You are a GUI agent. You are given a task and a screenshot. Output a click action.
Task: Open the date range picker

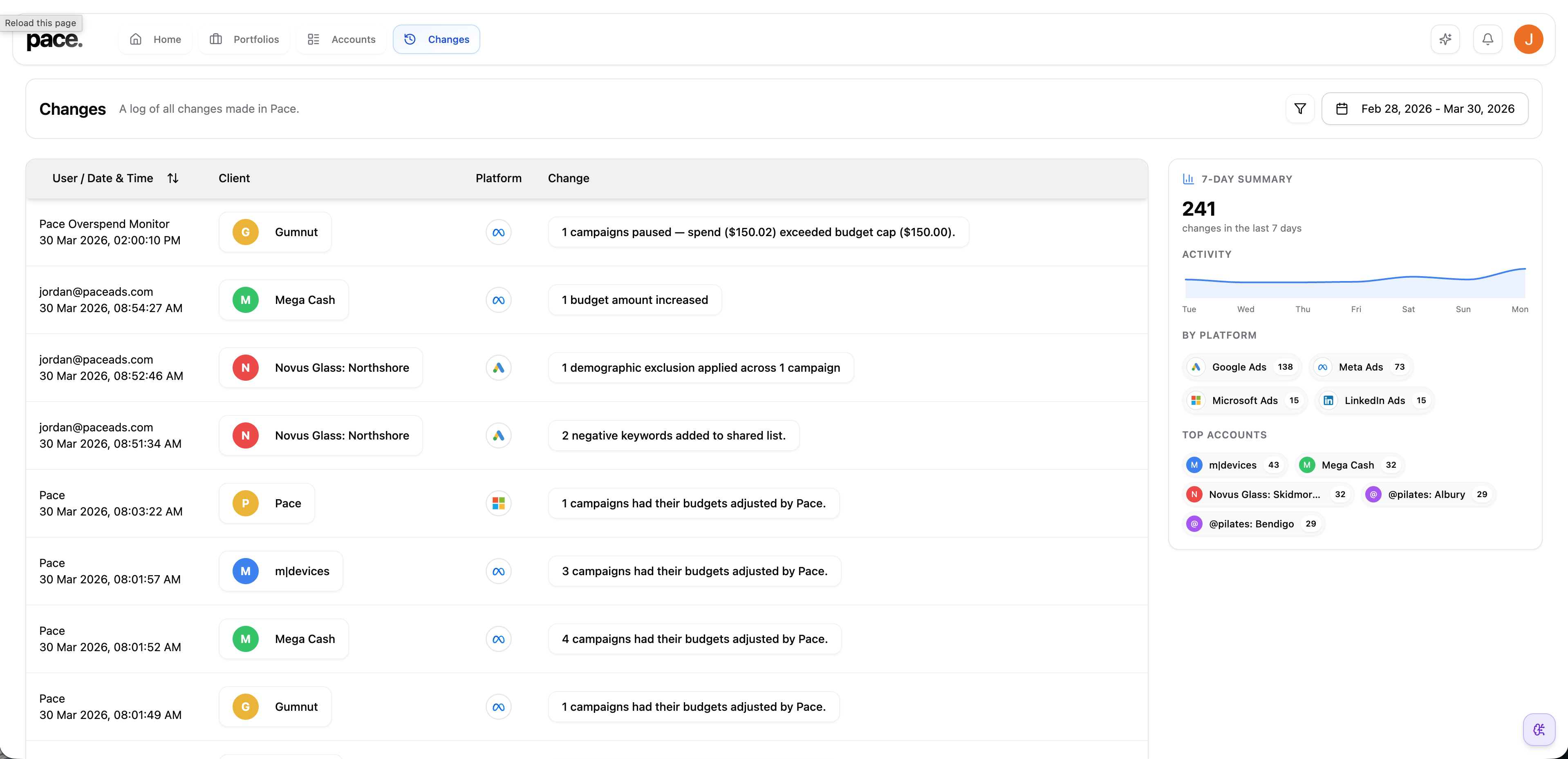pos(1425,109)
